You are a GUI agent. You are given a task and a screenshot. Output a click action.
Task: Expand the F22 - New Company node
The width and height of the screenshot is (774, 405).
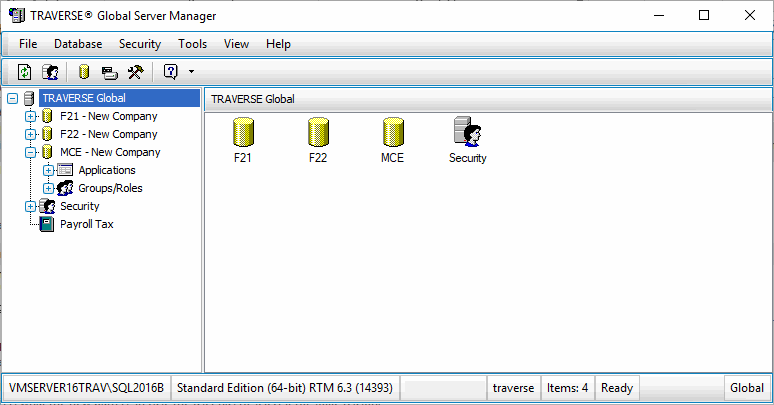click(31, 134)
